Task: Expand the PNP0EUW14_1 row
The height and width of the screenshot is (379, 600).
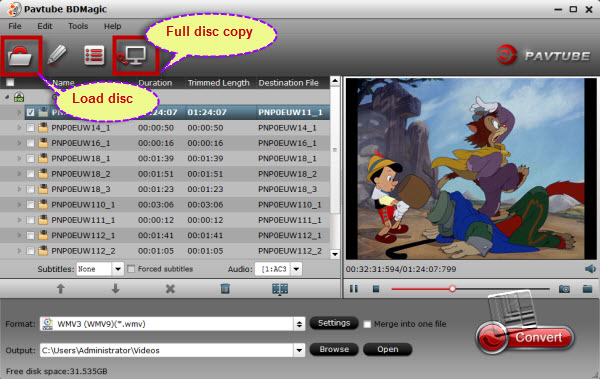Action: 19,127
